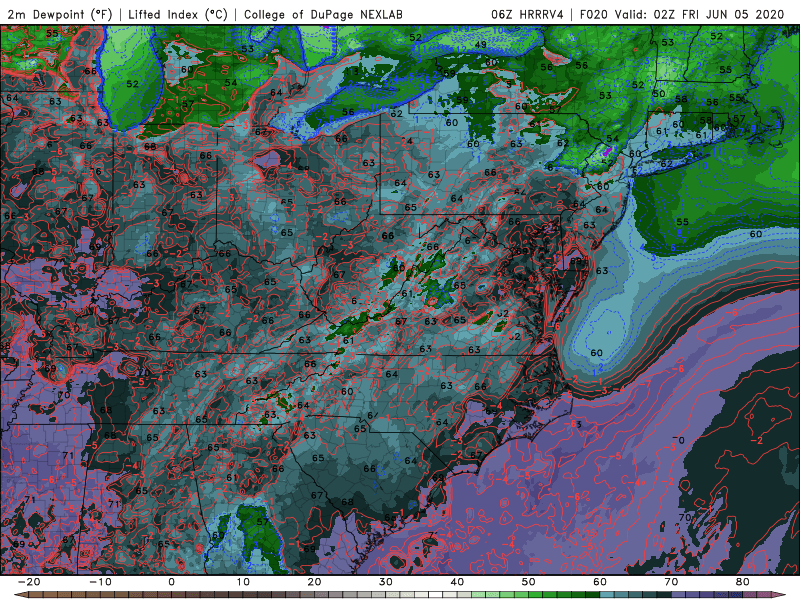
Task: Click the '0' tick label on the color scale
Action: point(171,582)
